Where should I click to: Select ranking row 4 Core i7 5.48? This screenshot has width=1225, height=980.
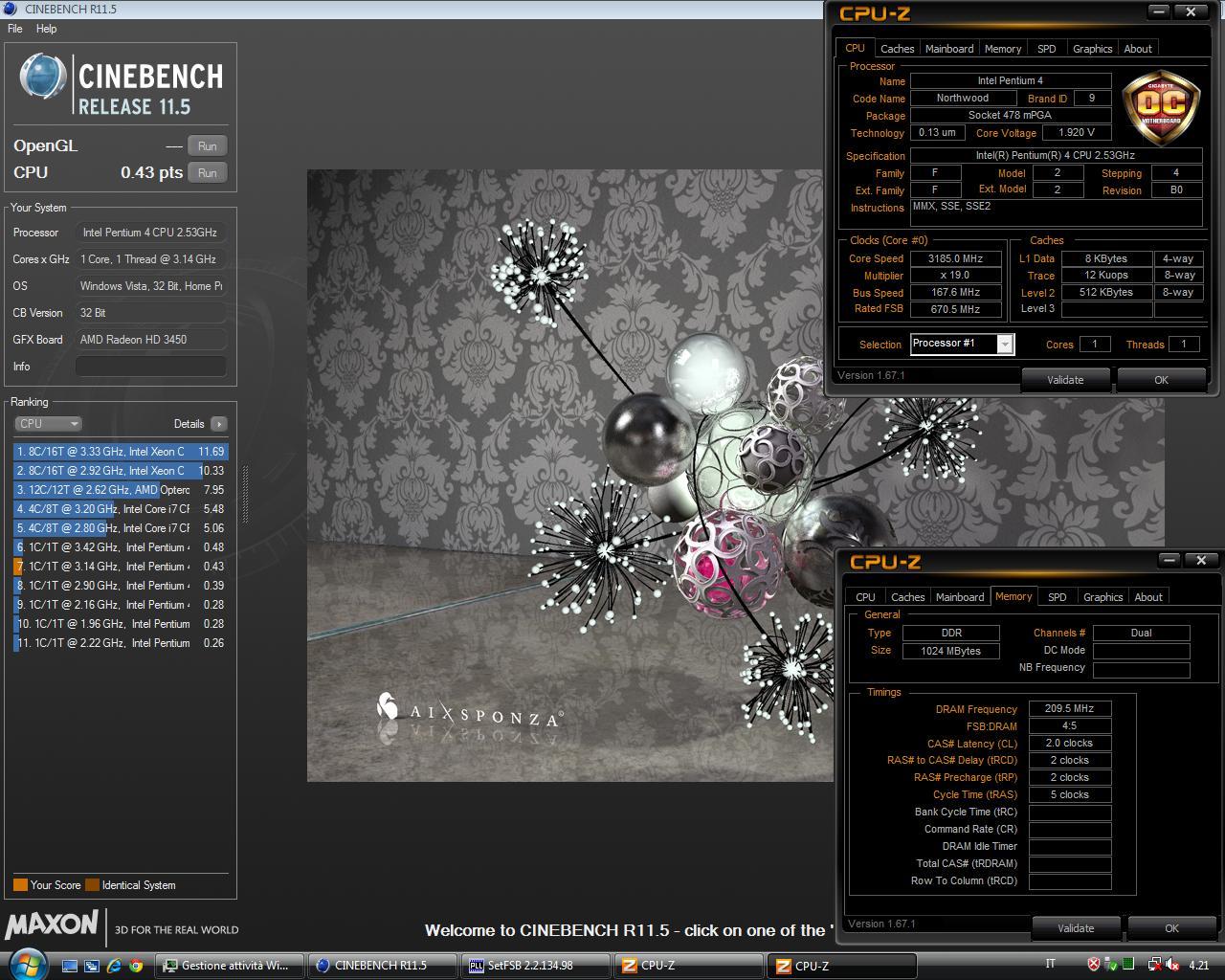click(x=121, y=508)
